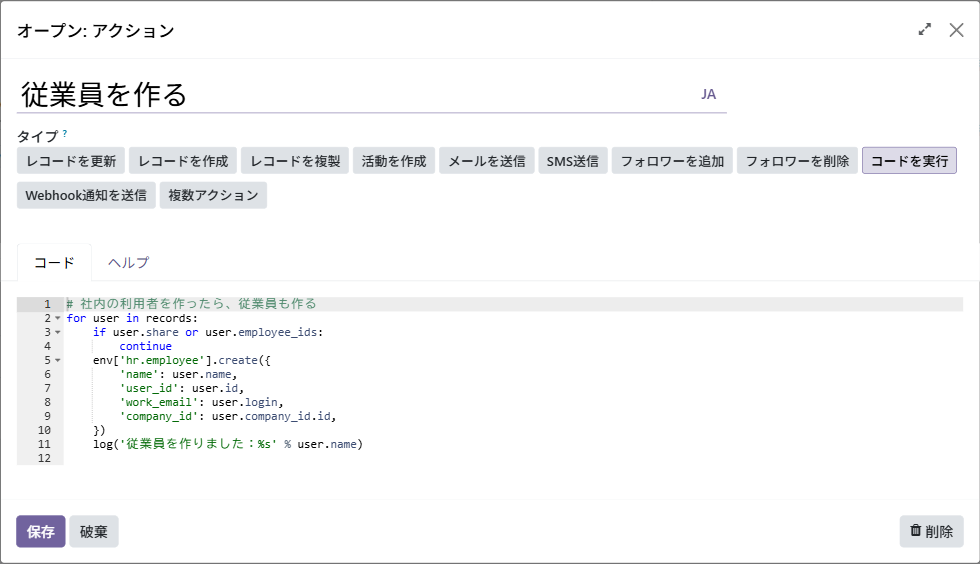Pick the フォロワーを追加 type

point(672,161)
